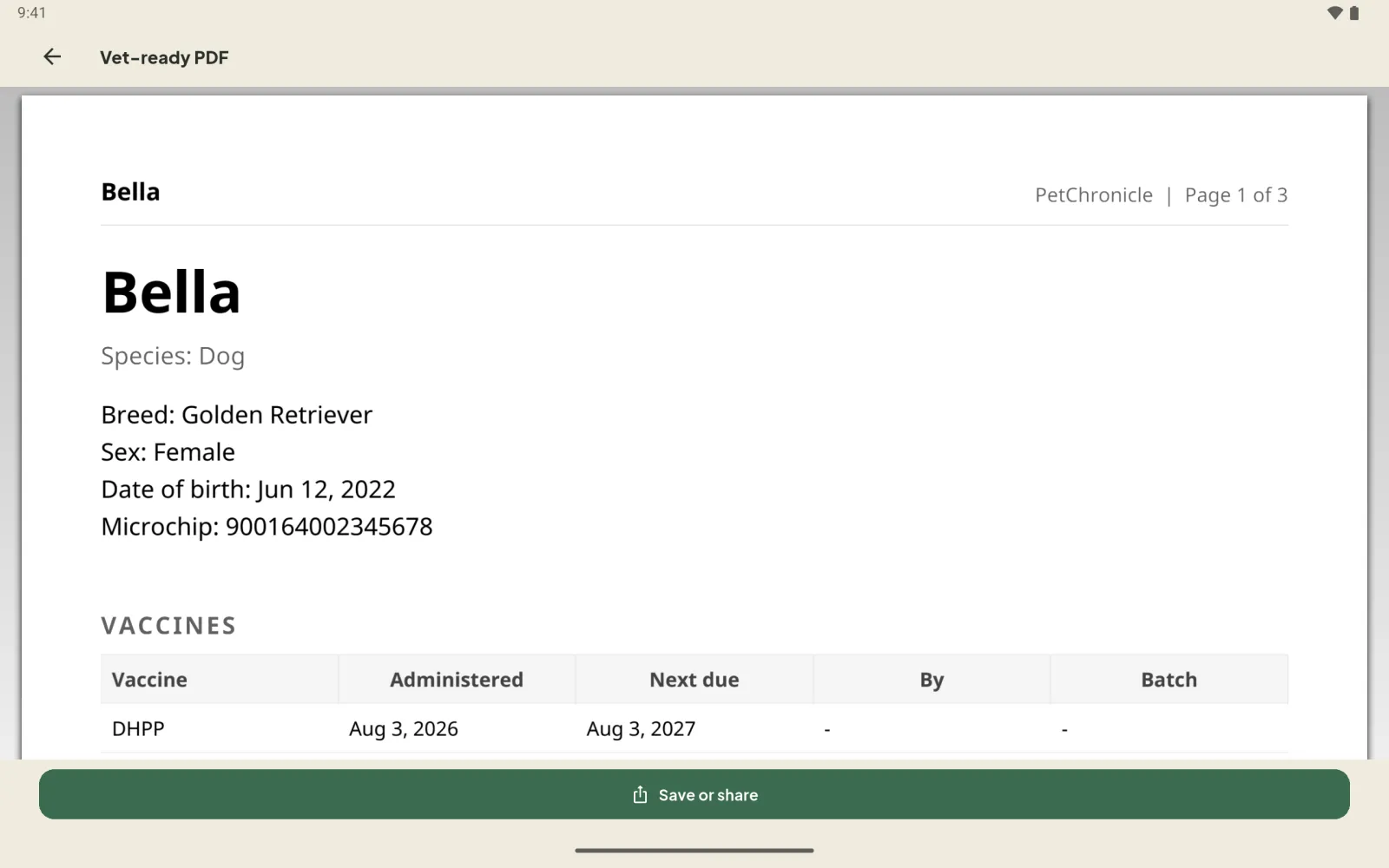Click the Page 1 of 3 indicator
The image size is (1389, 868).
(1236, 195)
